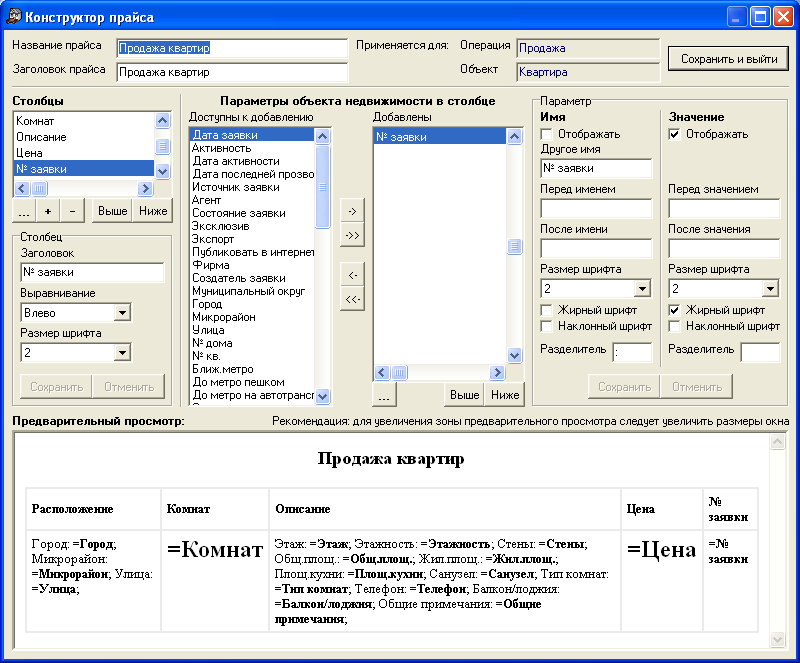Select Ближ.метро in the available parameters

point(252,369)
